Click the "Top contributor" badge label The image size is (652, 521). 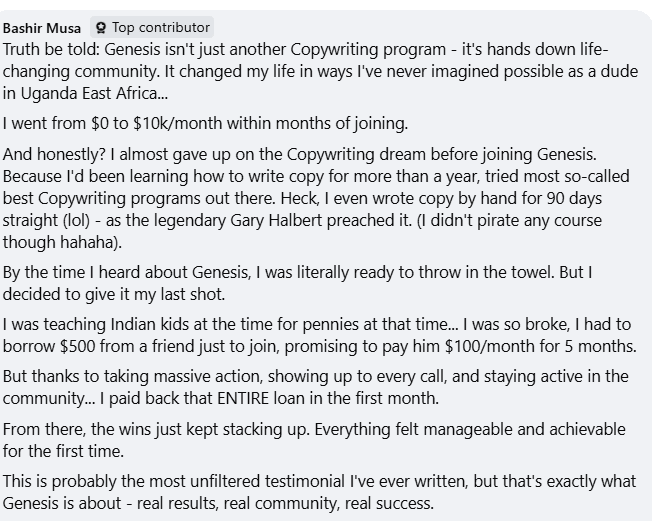pyautogui.click(x=160, y=28)
